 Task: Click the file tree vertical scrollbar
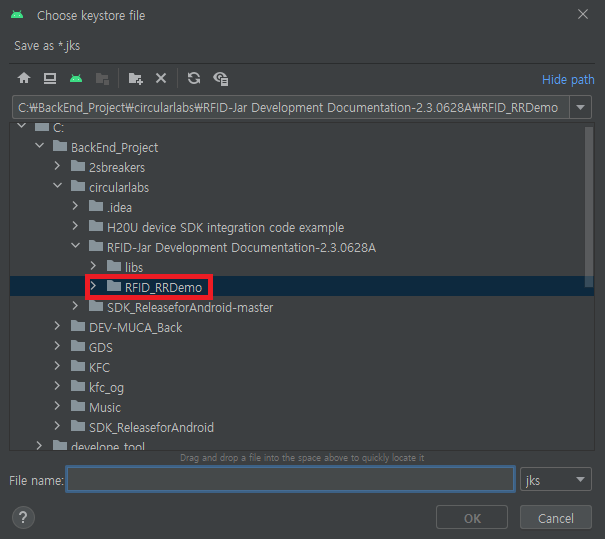[589, 207]
